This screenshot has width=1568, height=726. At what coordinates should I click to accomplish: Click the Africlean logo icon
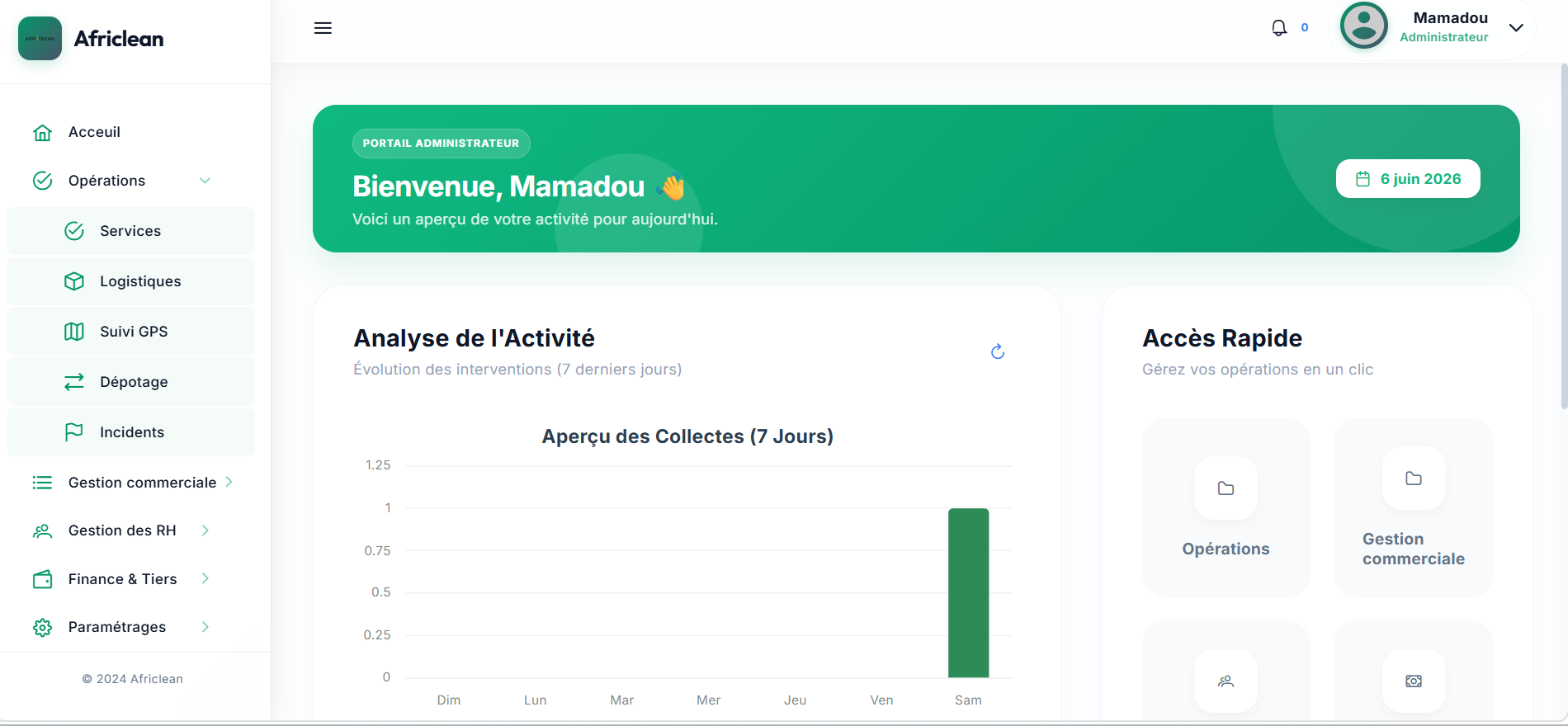pos(40,39)
